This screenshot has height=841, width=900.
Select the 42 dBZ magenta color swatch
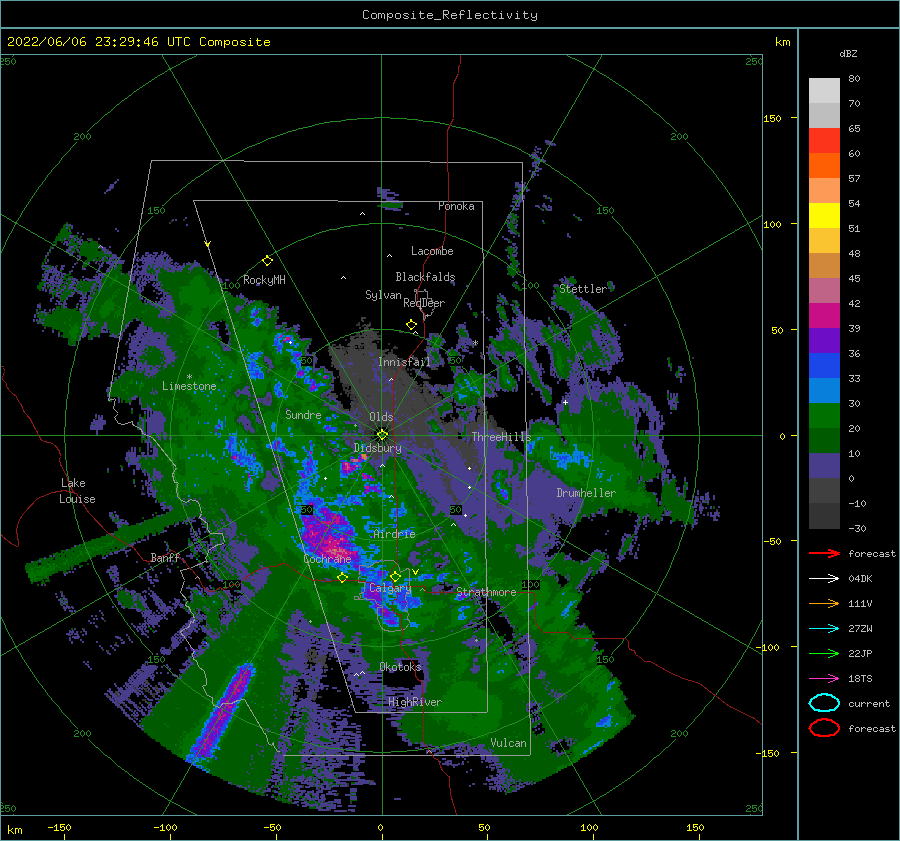click(824, 316)
